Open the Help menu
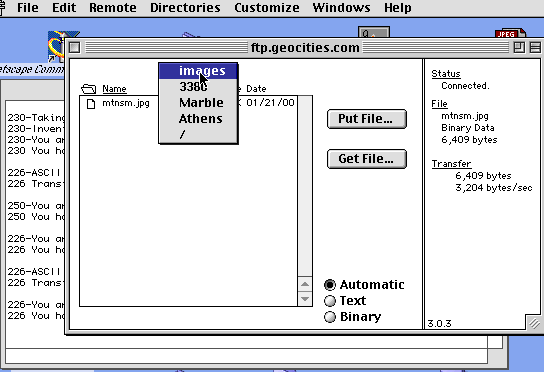 coord(398,7)
